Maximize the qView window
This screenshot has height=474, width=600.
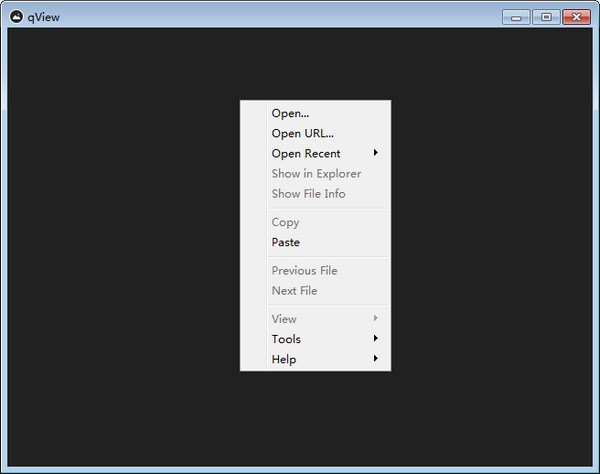(x=546, y=16)
